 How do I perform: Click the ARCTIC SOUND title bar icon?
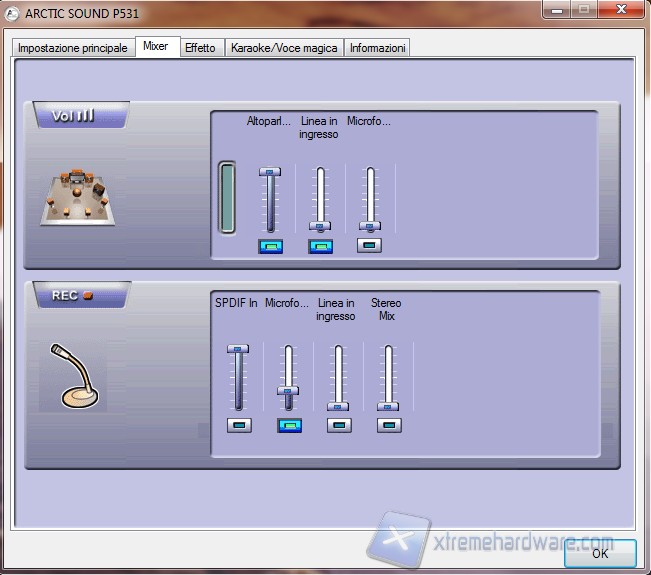coord(12,12)
